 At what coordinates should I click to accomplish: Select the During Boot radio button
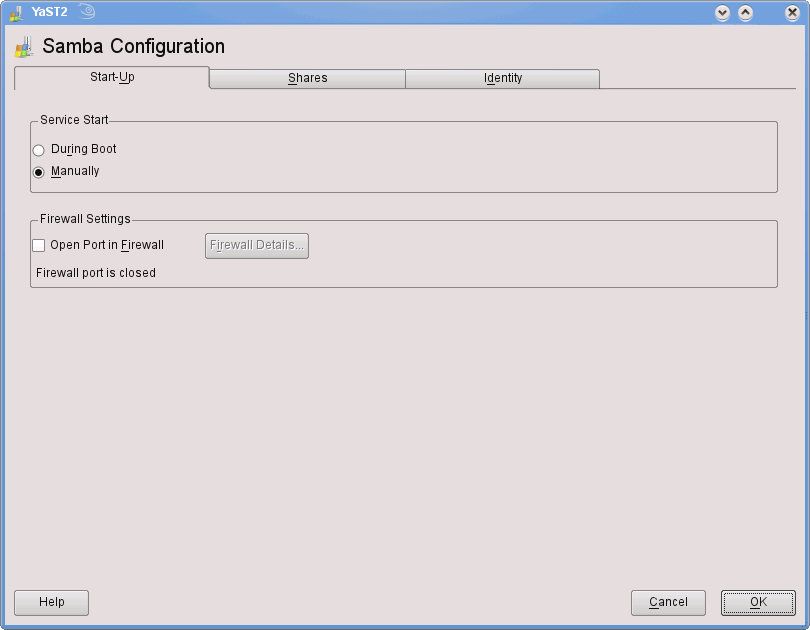click(39, 150)
